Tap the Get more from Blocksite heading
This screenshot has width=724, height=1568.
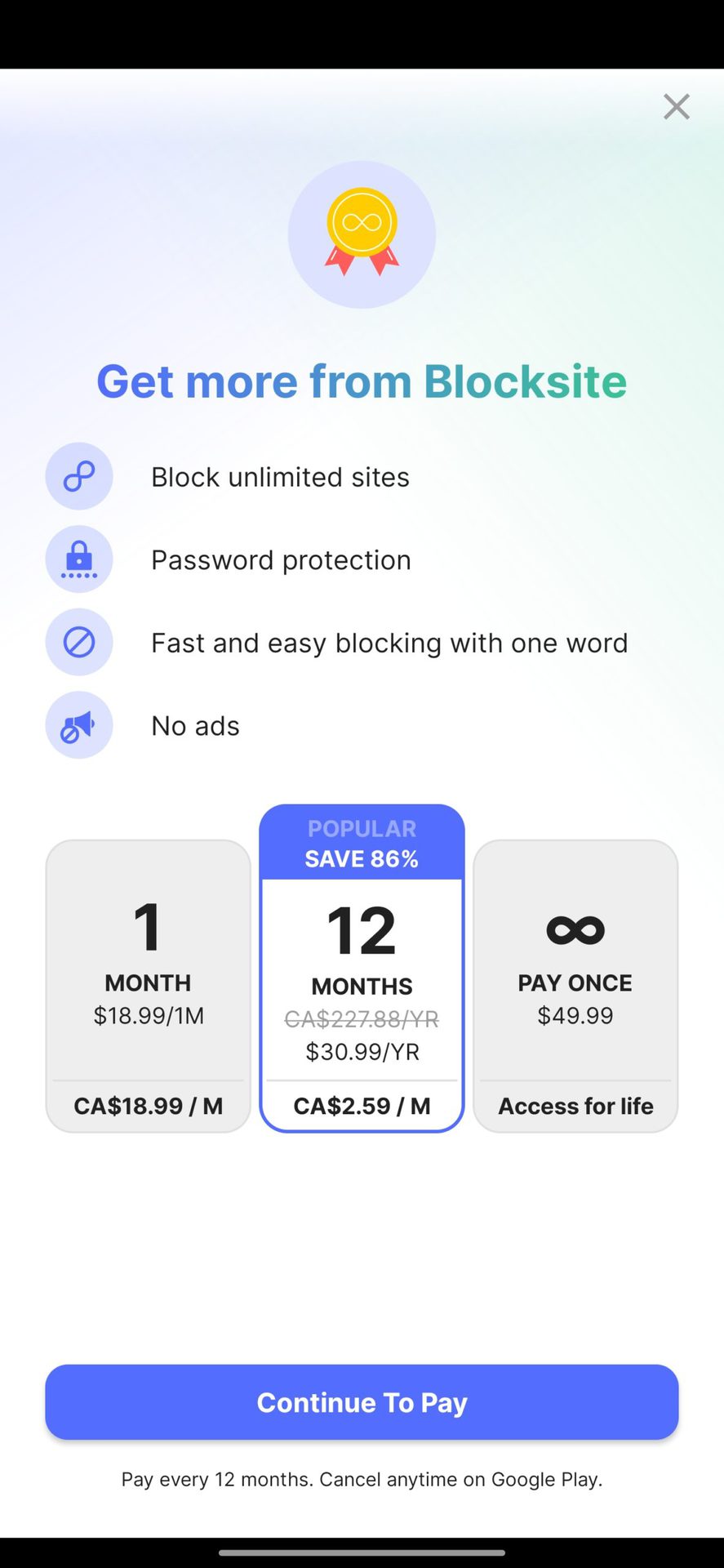tap(362, 381)
